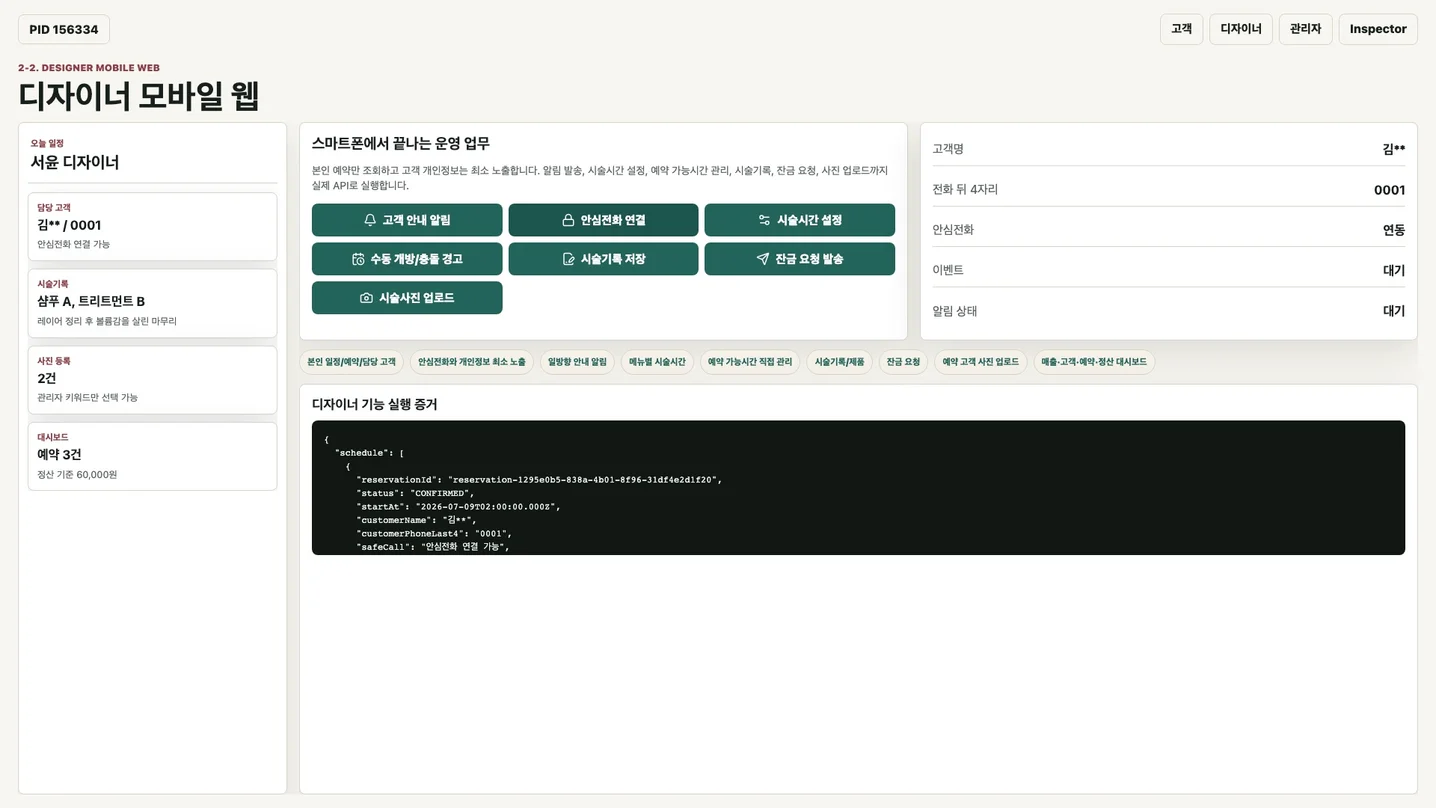Select the 잔금 요청 chip

coord(903,362)
